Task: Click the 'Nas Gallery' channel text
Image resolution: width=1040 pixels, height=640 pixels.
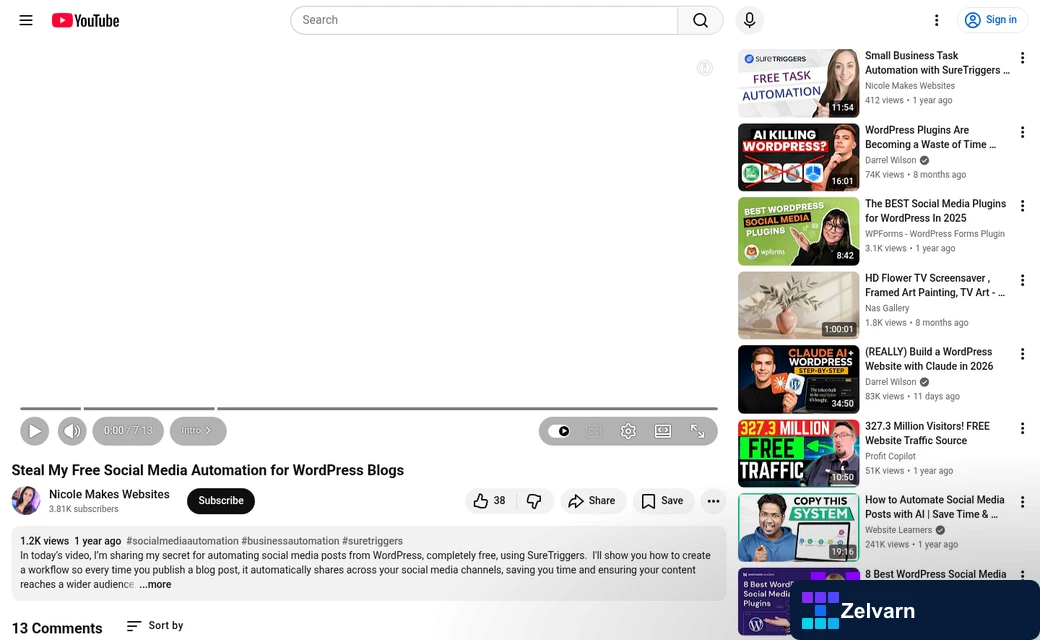Action: (x=887, y=308)
